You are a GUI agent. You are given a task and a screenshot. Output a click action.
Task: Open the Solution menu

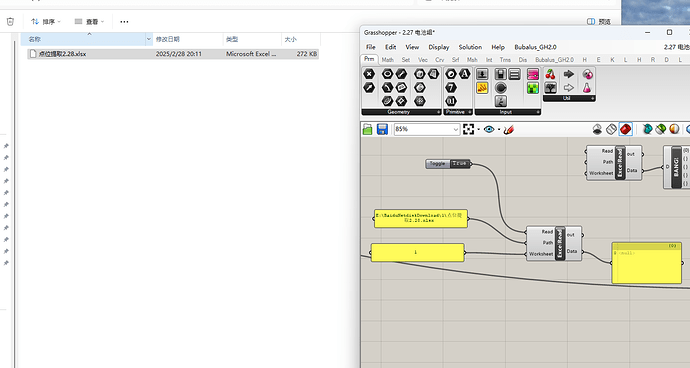pyautogui.click(x=470, y=47)
